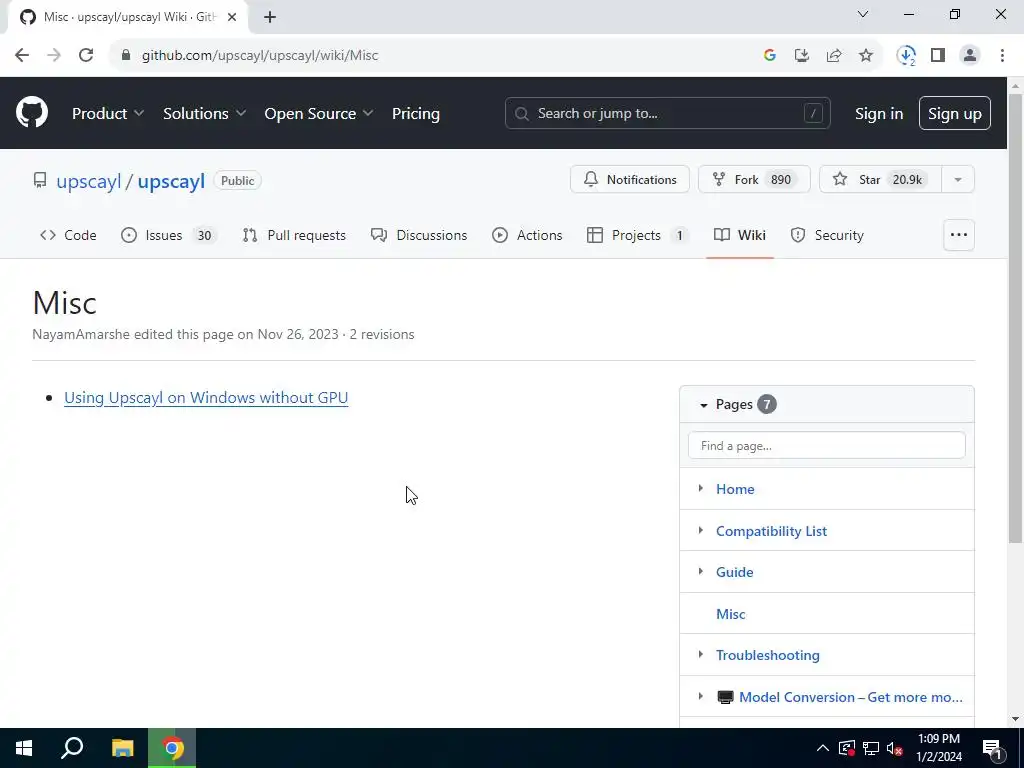
Task: Expand the Home page outline
Action: point(701,488)
